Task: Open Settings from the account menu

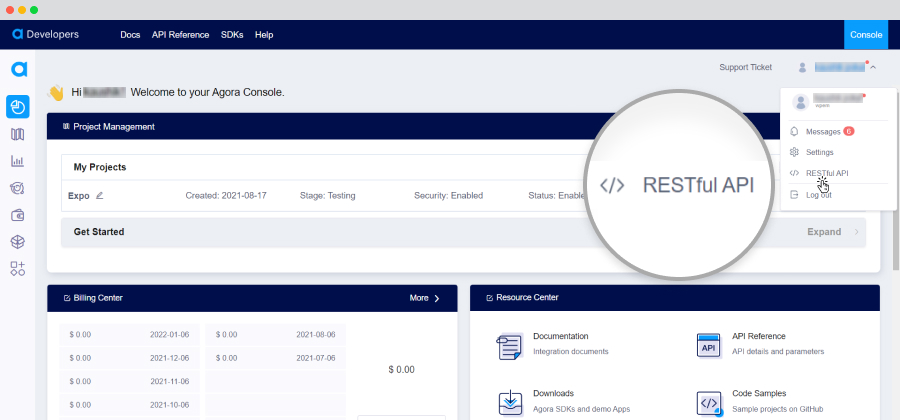Action: [820, 152]
